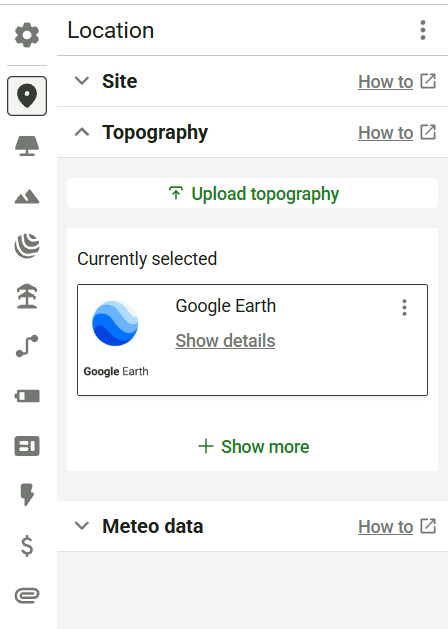Open the cable routing path icon
Viewport: 448px width, 629px height.
click(27, 346)
